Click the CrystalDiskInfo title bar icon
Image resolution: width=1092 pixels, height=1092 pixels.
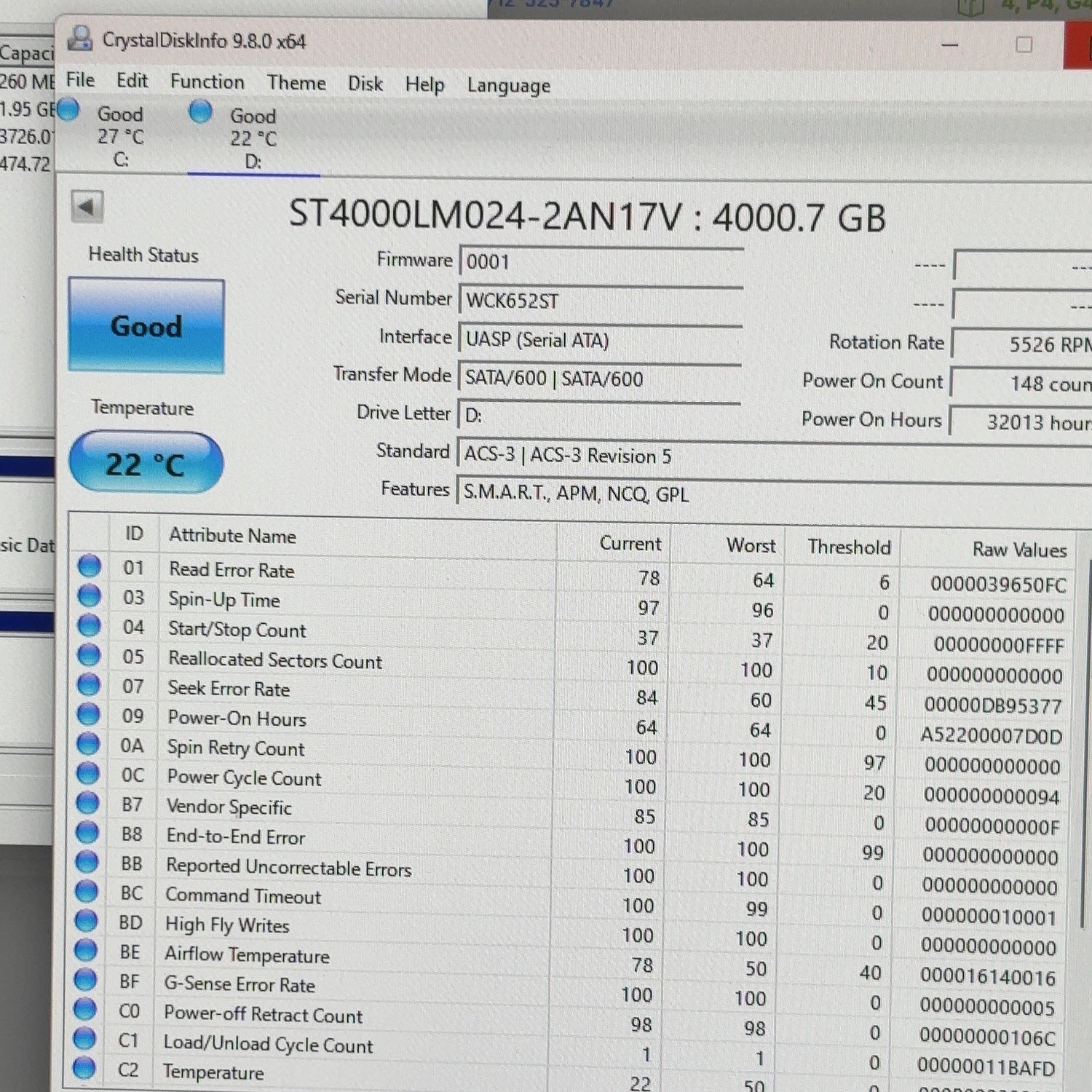tap(79, 38)
